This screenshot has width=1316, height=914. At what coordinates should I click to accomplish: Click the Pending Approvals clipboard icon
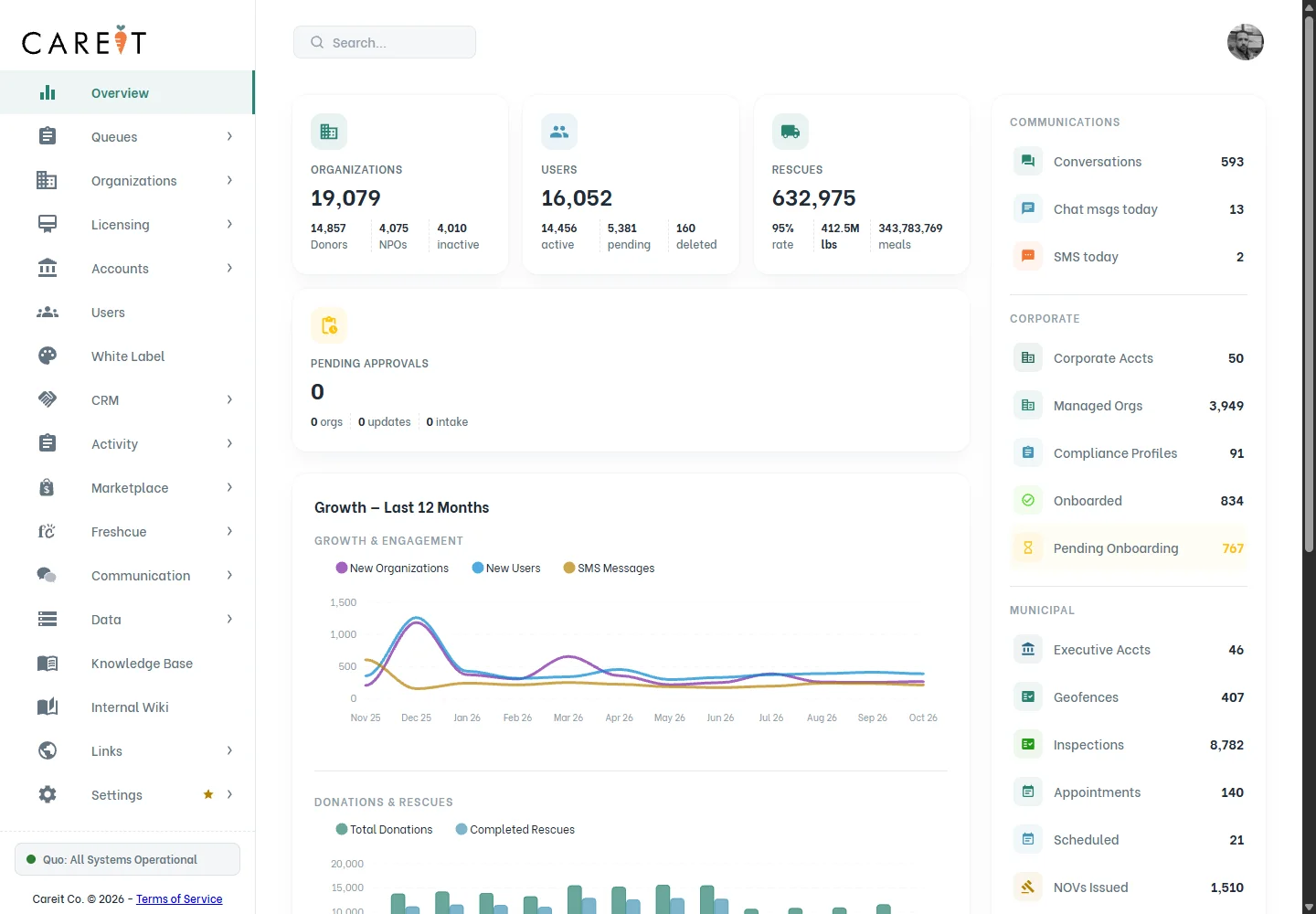click(x=329, y=325)
